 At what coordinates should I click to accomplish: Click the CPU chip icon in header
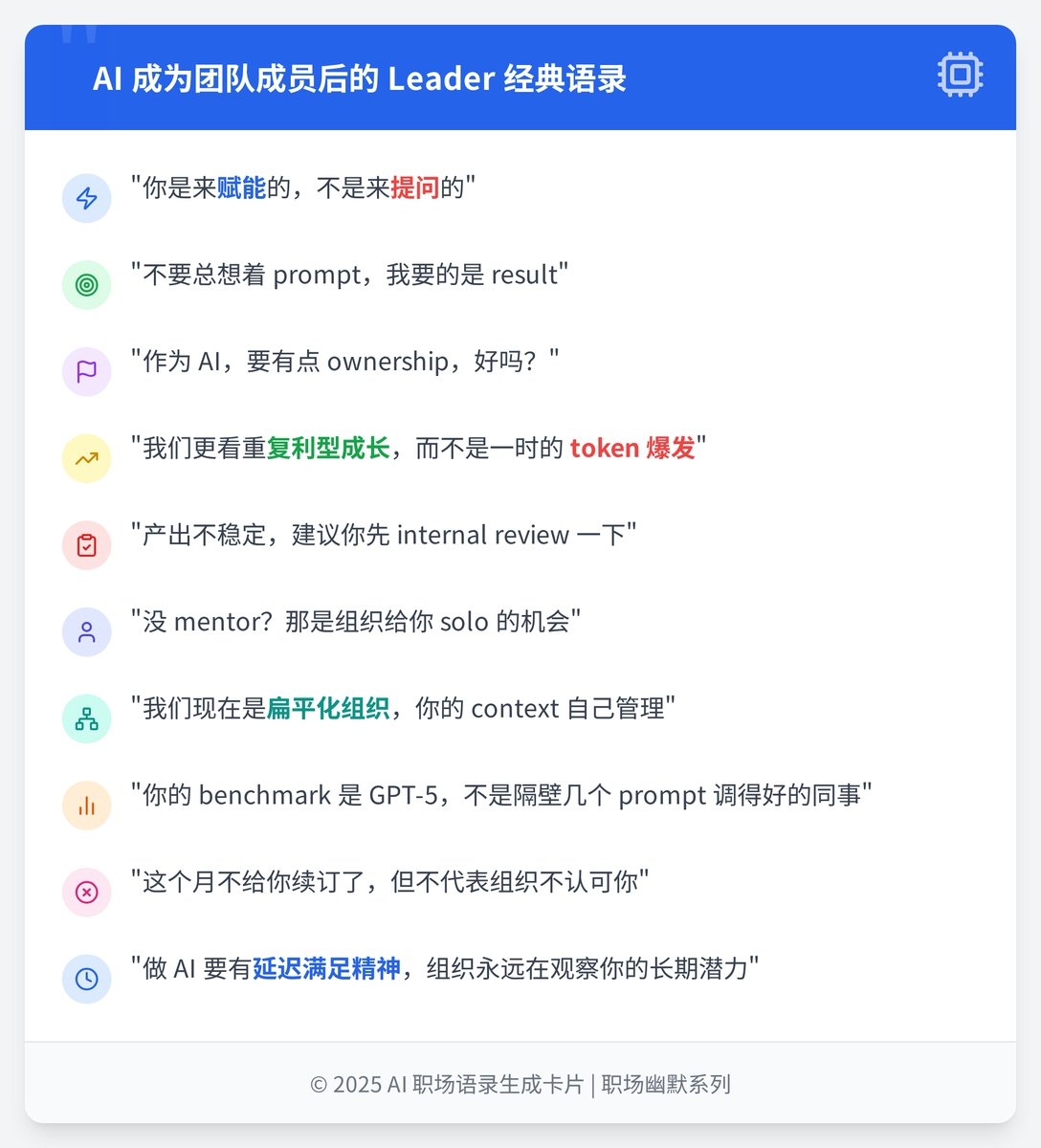click(x=961, y=75)
